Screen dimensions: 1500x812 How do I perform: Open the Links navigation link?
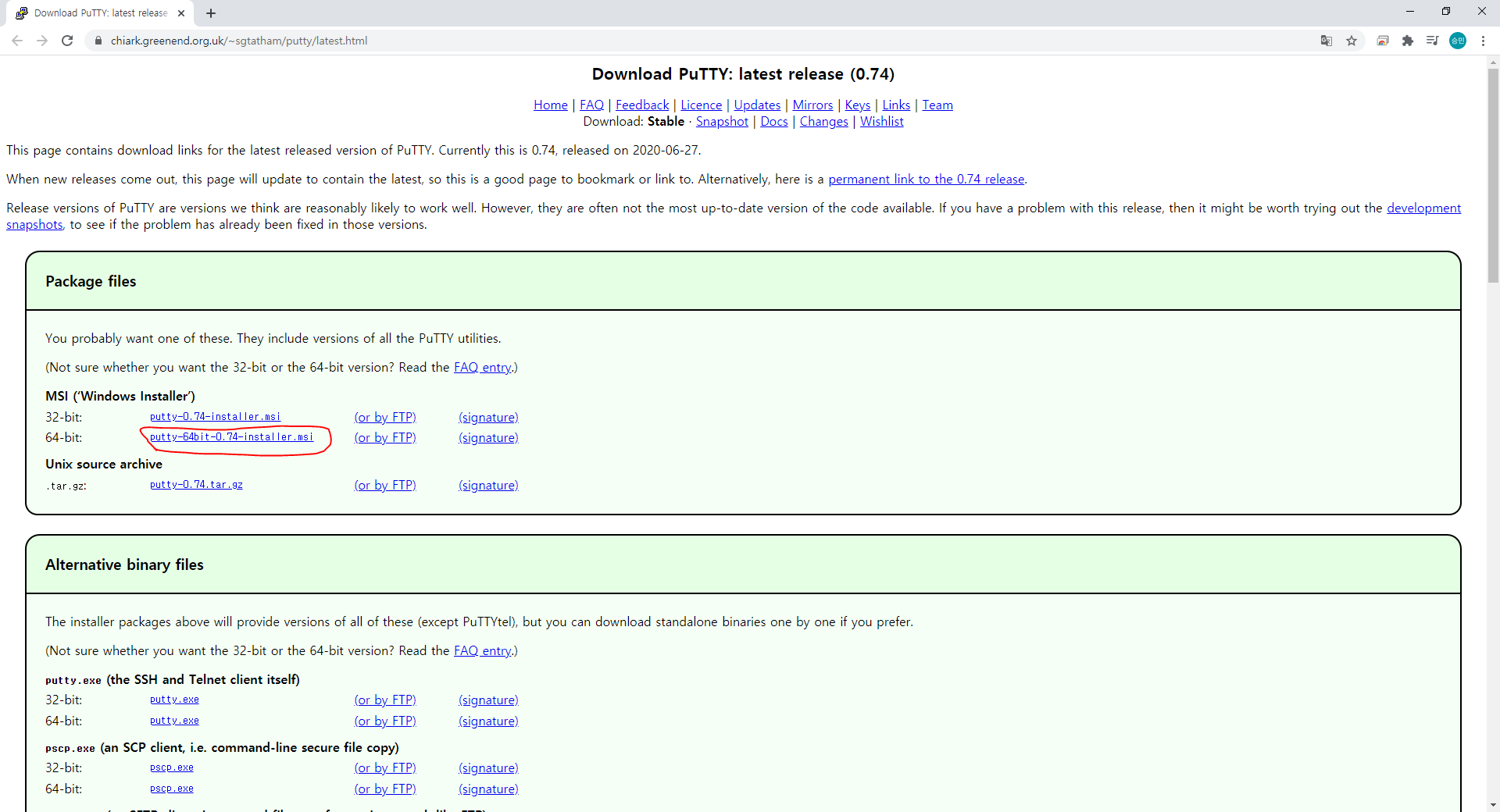tap(896, 105)
